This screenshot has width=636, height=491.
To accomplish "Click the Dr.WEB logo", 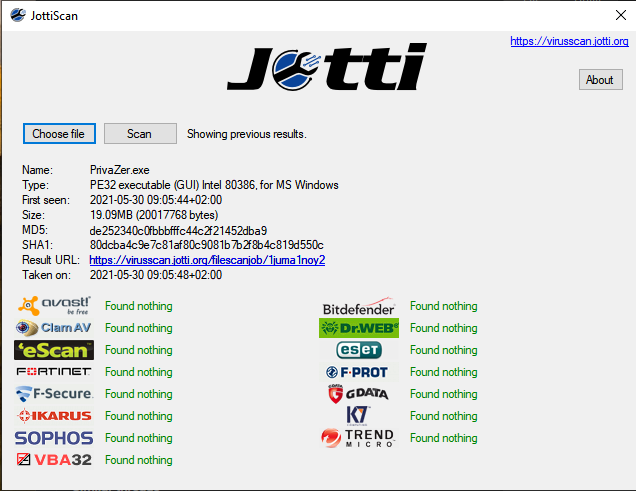I will tap(359, 328).
